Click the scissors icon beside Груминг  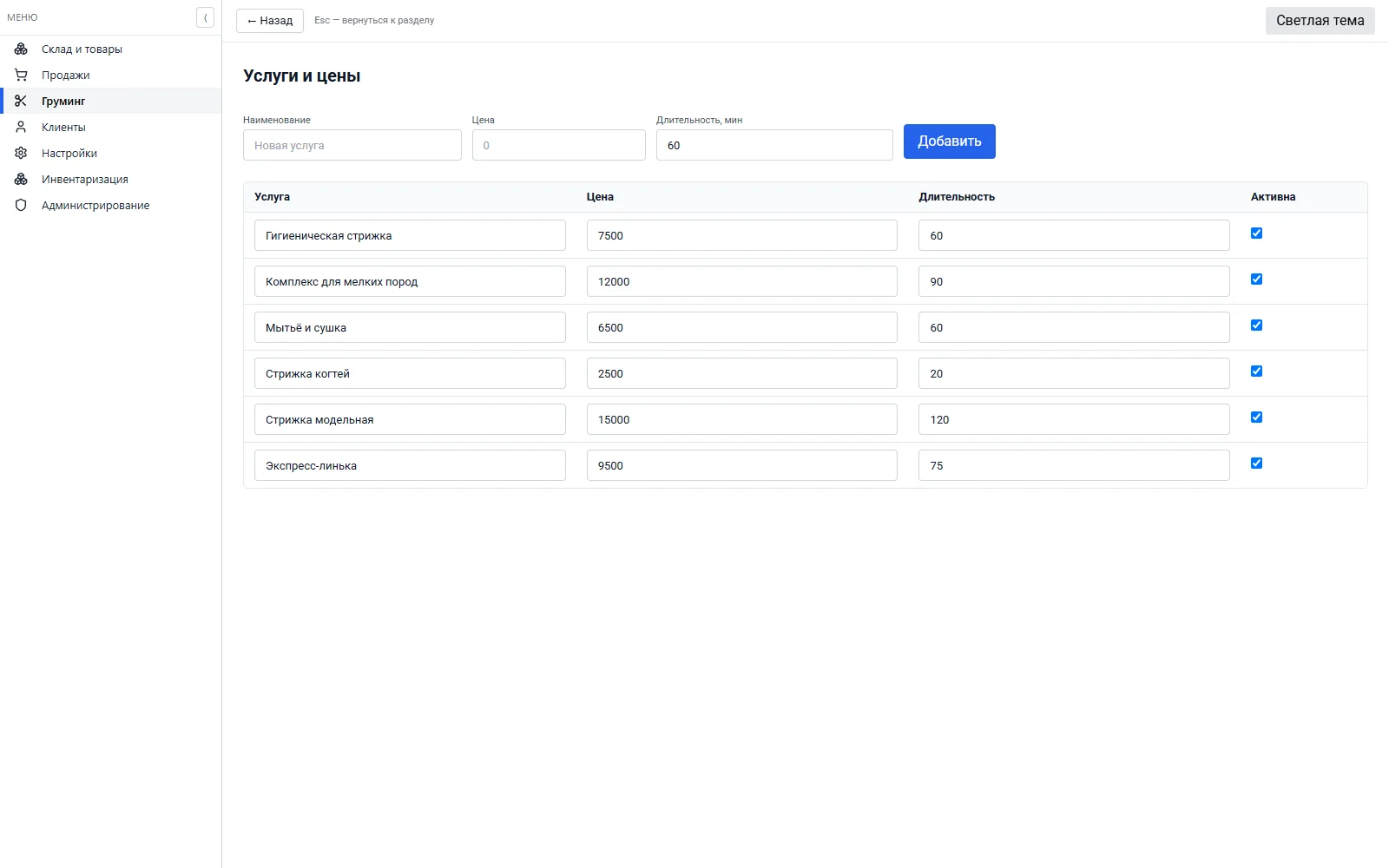pyautogui.click(x=21, y=101)
